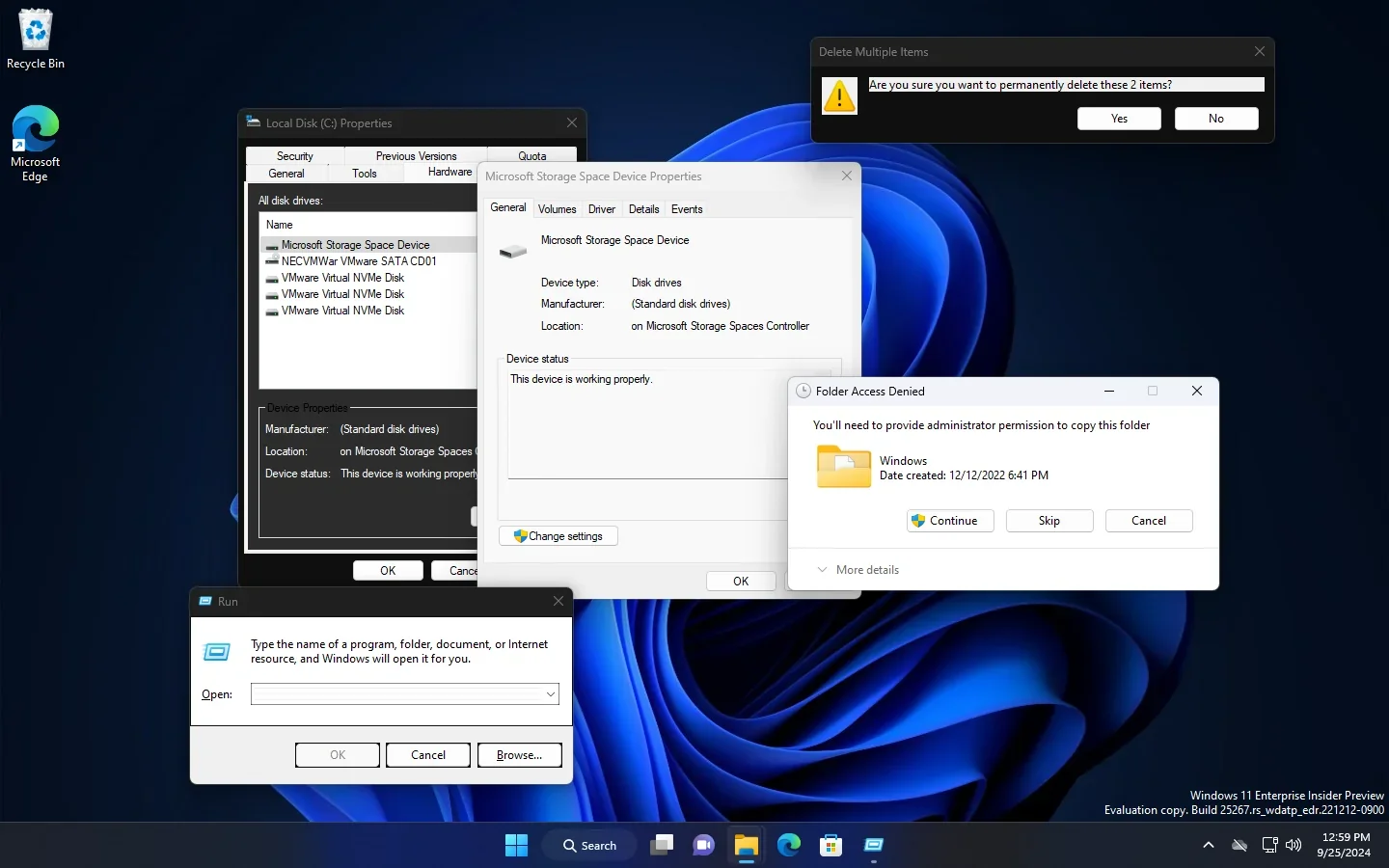Open the Recycle Bin desktop icon
The height and width of the screenshot is (868, 1389).
pyautogui.click(x=36, y=40)
